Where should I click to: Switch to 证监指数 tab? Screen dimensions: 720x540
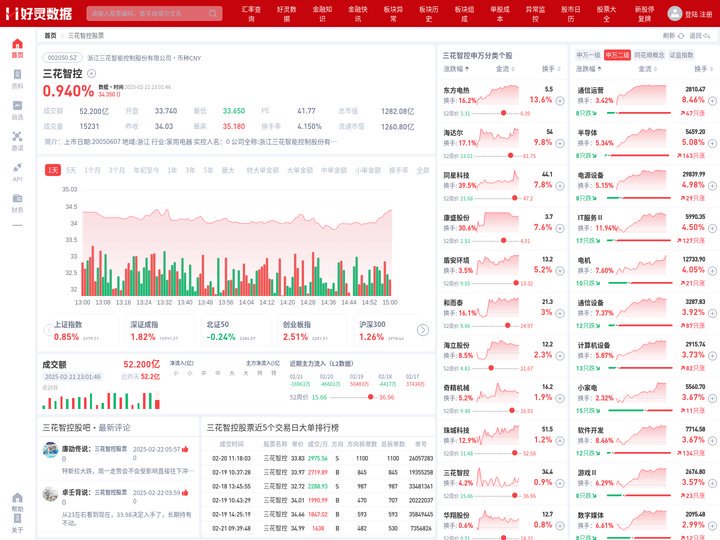pyautogui.click(x=681, y=55)
